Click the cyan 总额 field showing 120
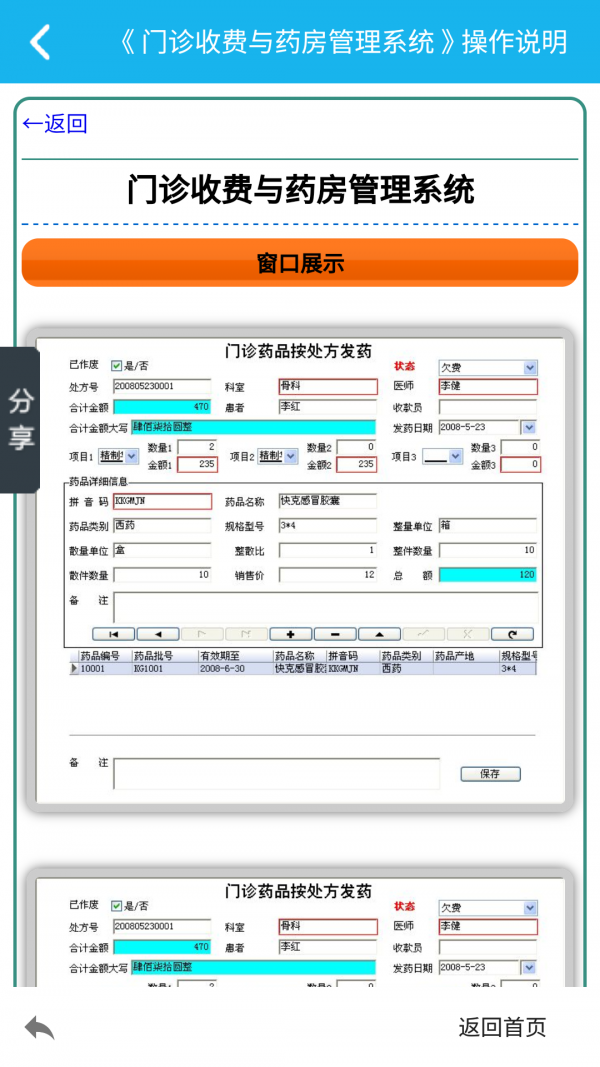600x1067 pixels. (488, 575)
